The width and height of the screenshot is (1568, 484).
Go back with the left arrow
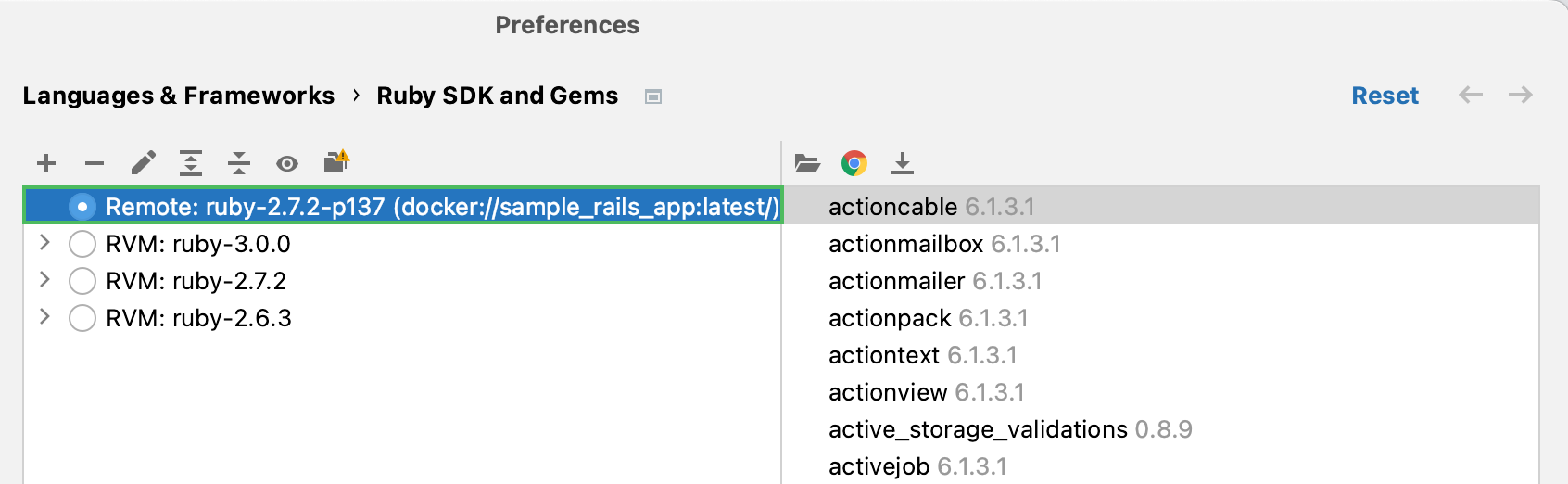click(x=1471, y=95)
